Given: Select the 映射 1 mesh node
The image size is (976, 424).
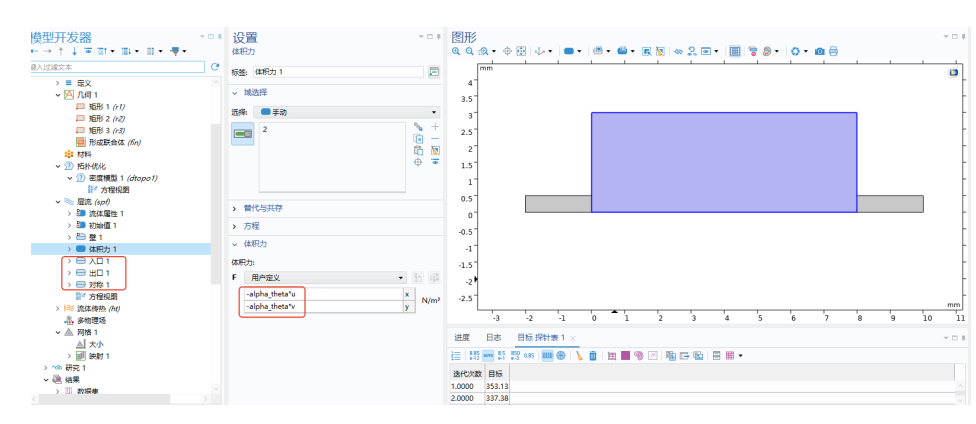Looking at the screenshot, I should tap(100, 356).
